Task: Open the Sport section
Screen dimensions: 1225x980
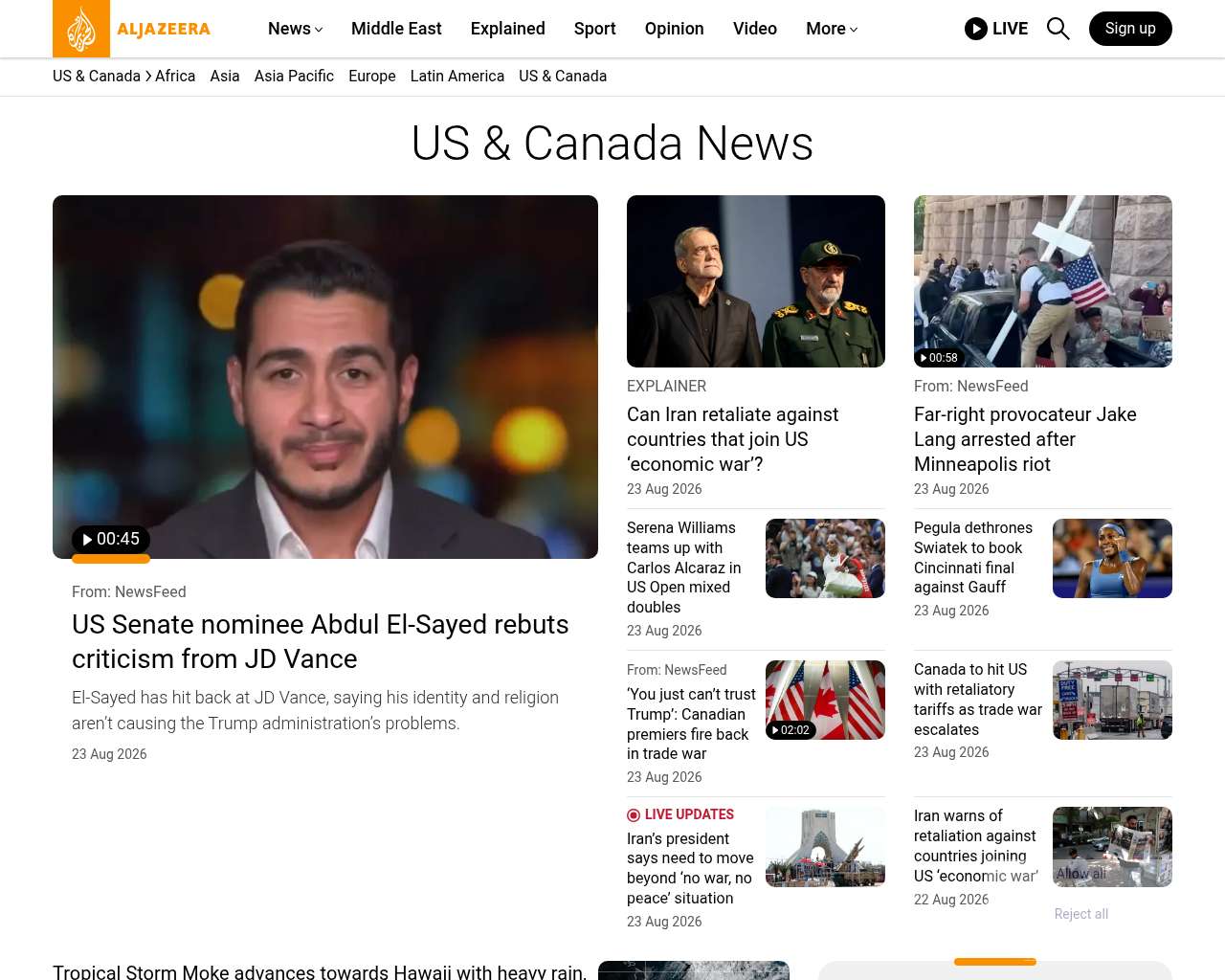Action: click(x=595, y=29)
